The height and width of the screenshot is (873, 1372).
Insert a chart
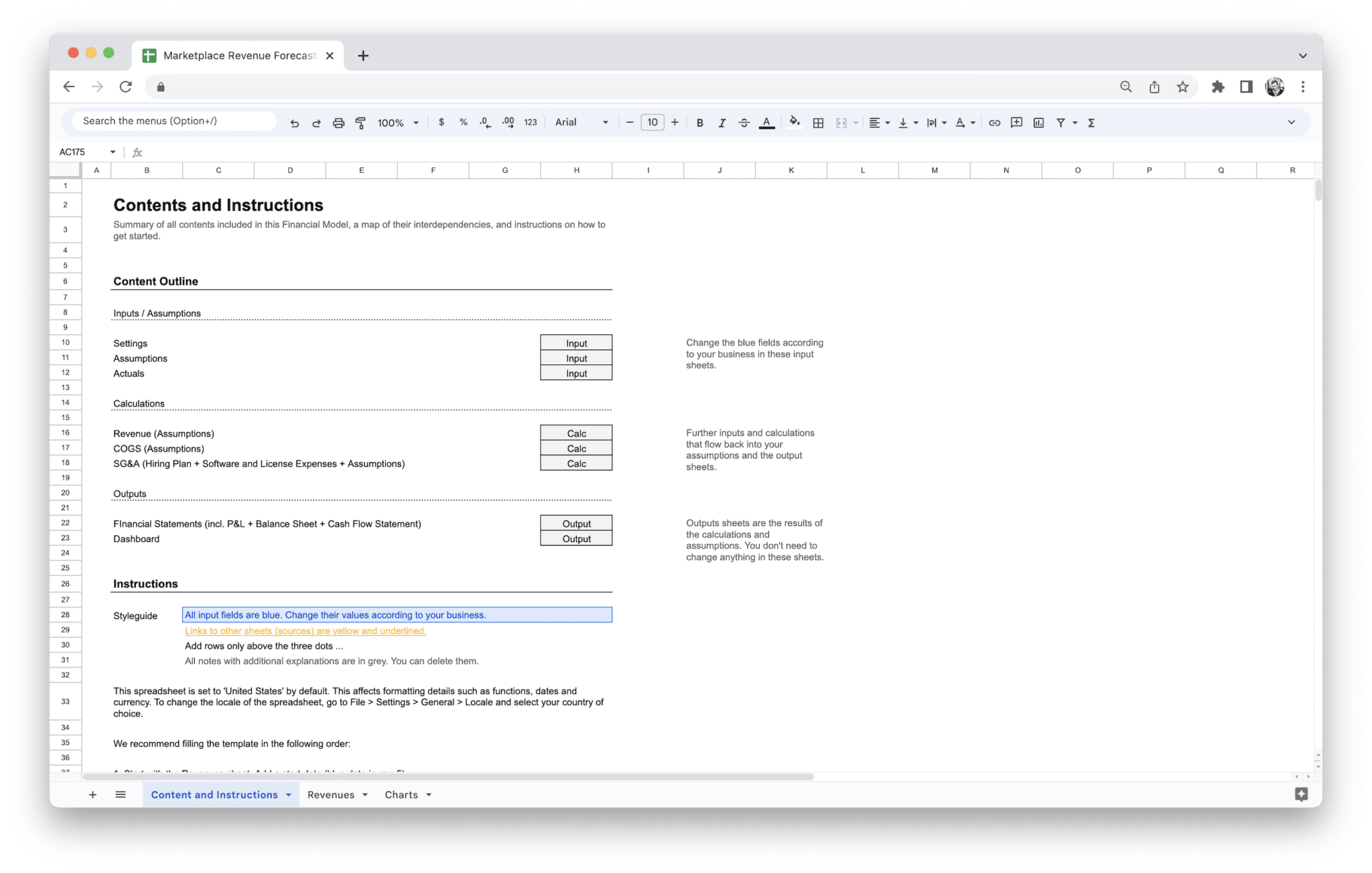tap(1038, 122)
